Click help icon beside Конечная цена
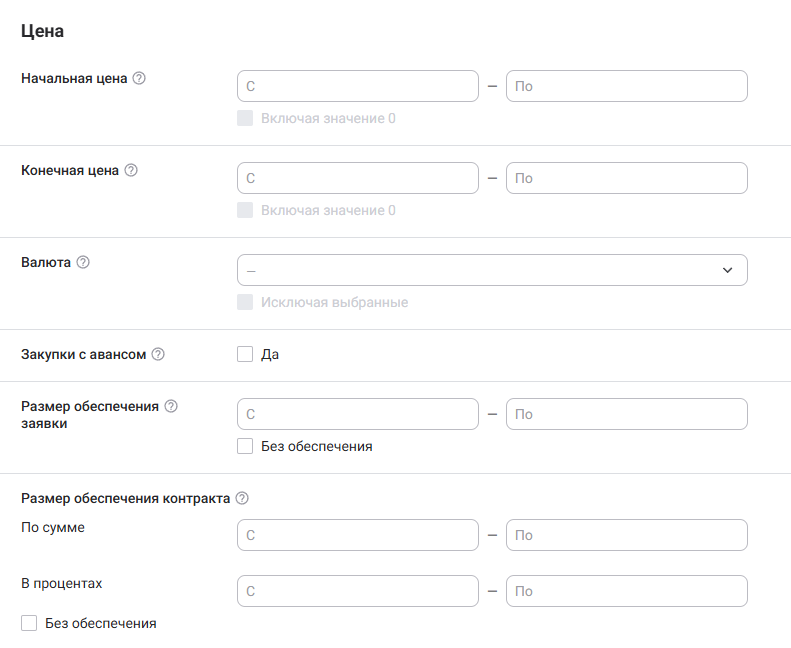This screenshot has width=791, height=648. pos(131,170)
